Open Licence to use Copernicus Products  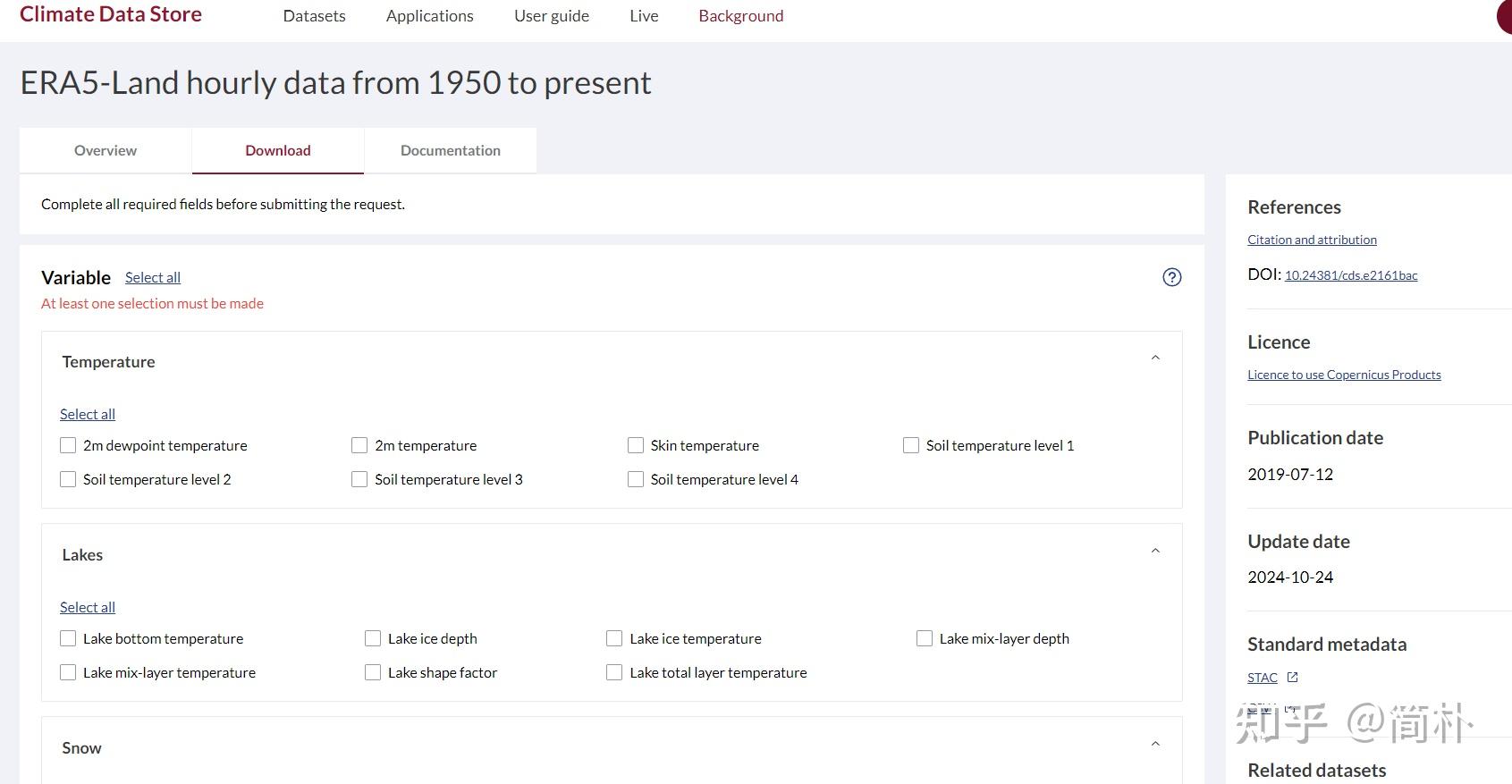(1344, 375)
